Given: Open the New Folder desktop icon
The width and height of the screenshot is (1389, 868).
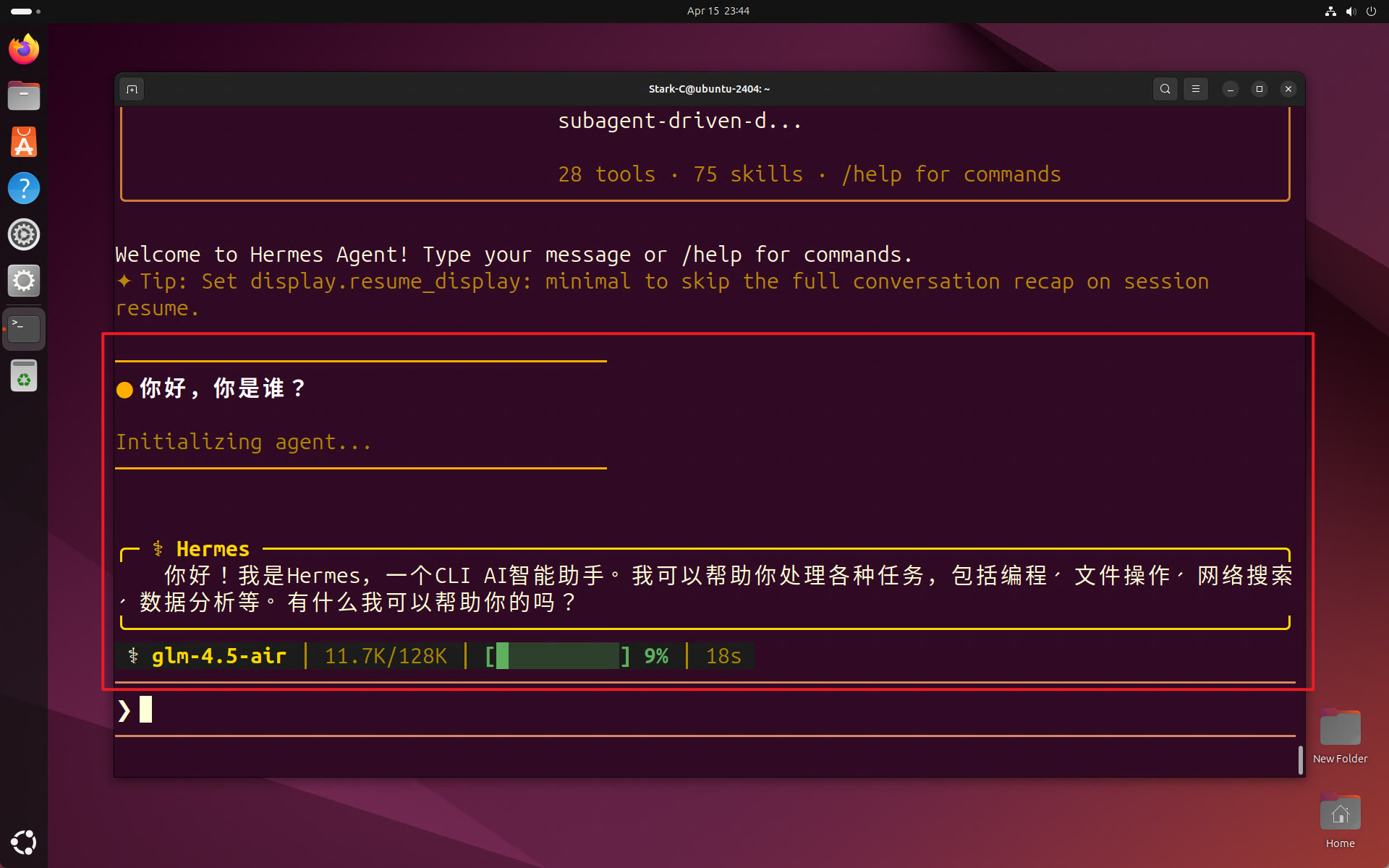Looking at the screenshot, I should tap(1340, 736).
